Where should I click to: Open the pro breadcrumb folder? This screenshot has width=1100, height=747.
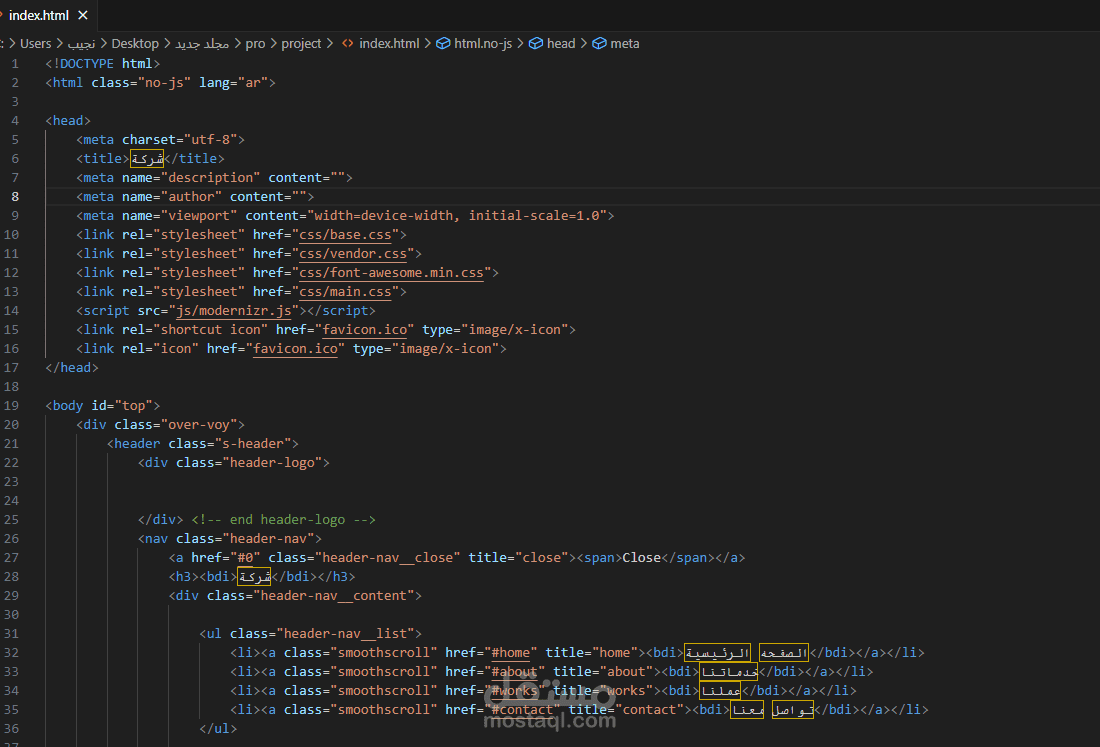click(255, 43)
